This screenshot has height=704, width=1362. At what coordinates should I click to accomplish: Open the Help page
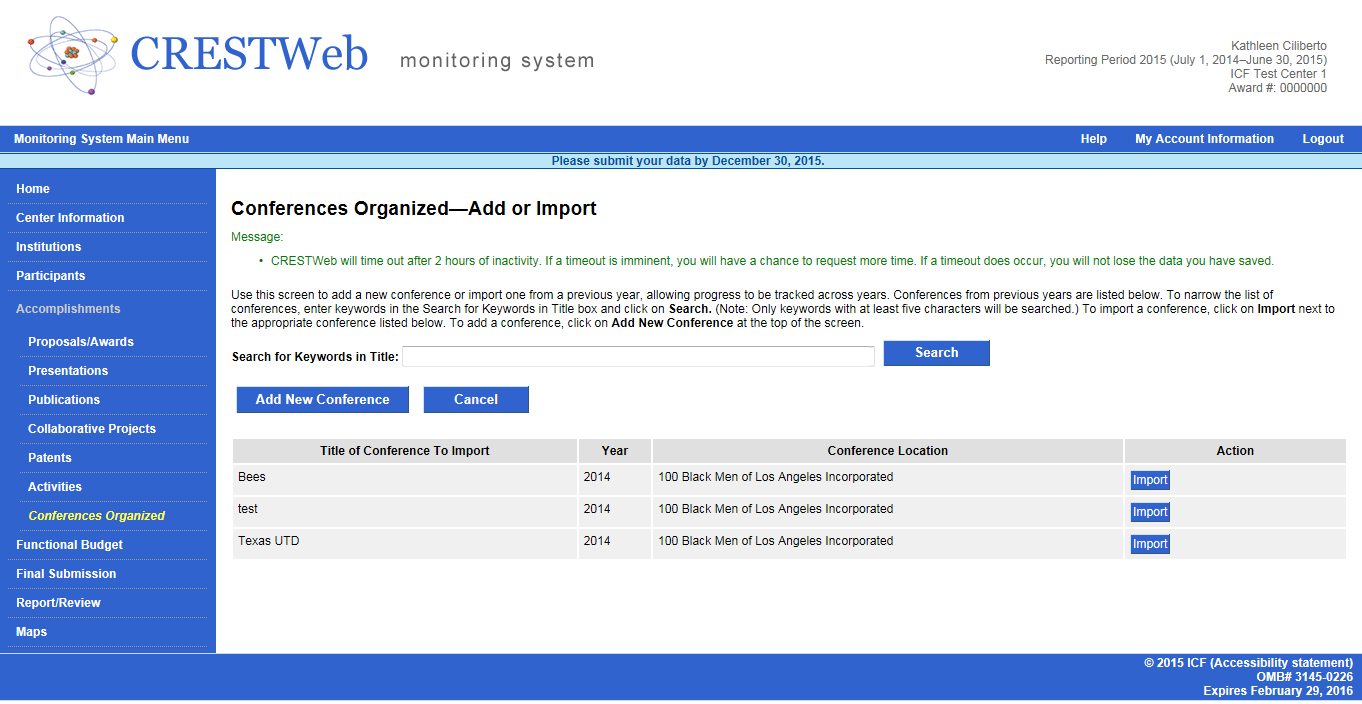pos(1094,139)
